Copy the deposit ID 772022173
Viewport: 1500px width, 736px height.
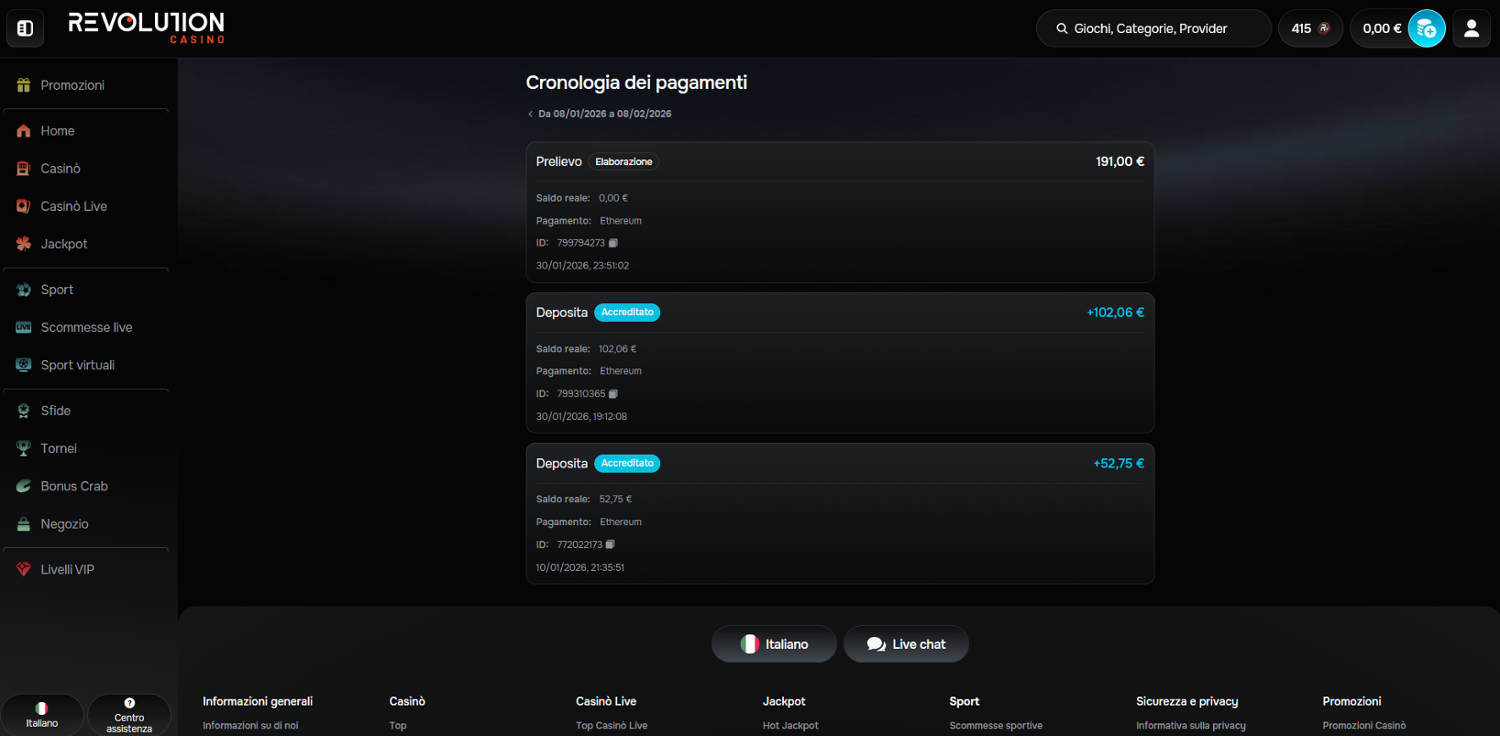pos(610,545)
